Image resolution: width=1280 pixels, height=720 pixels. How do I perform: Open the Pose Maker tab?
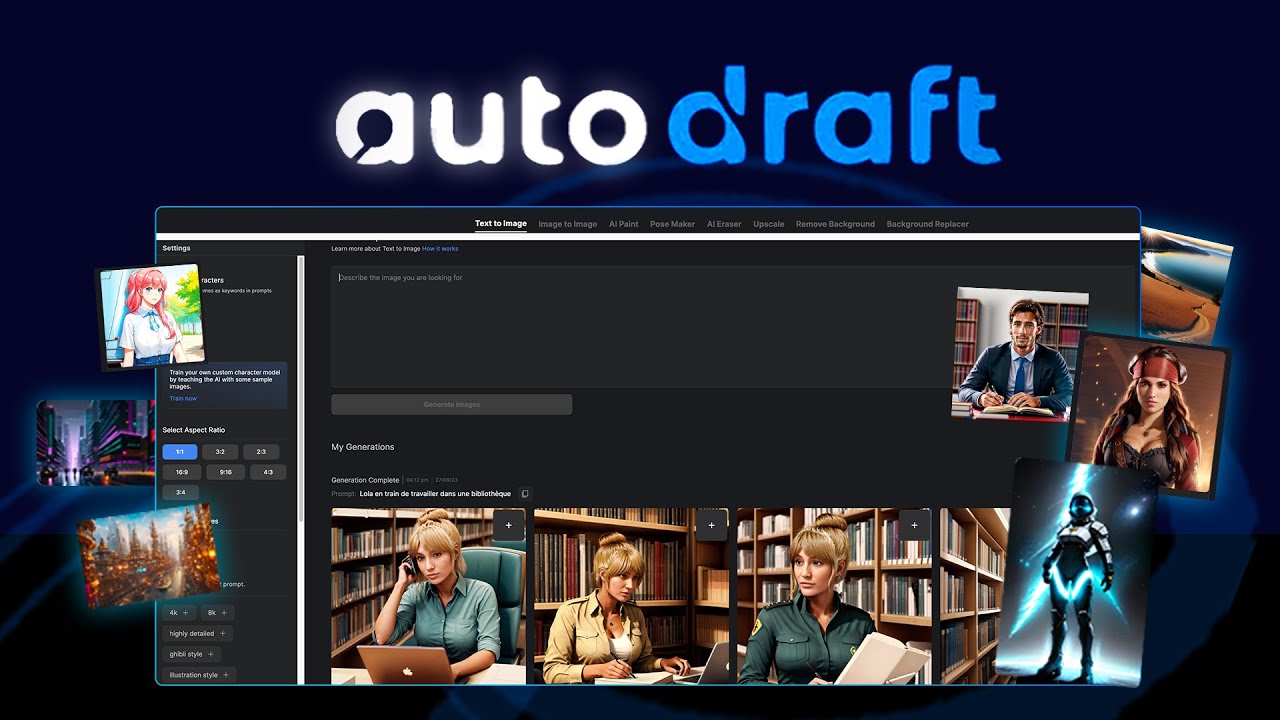coord(672,224)
